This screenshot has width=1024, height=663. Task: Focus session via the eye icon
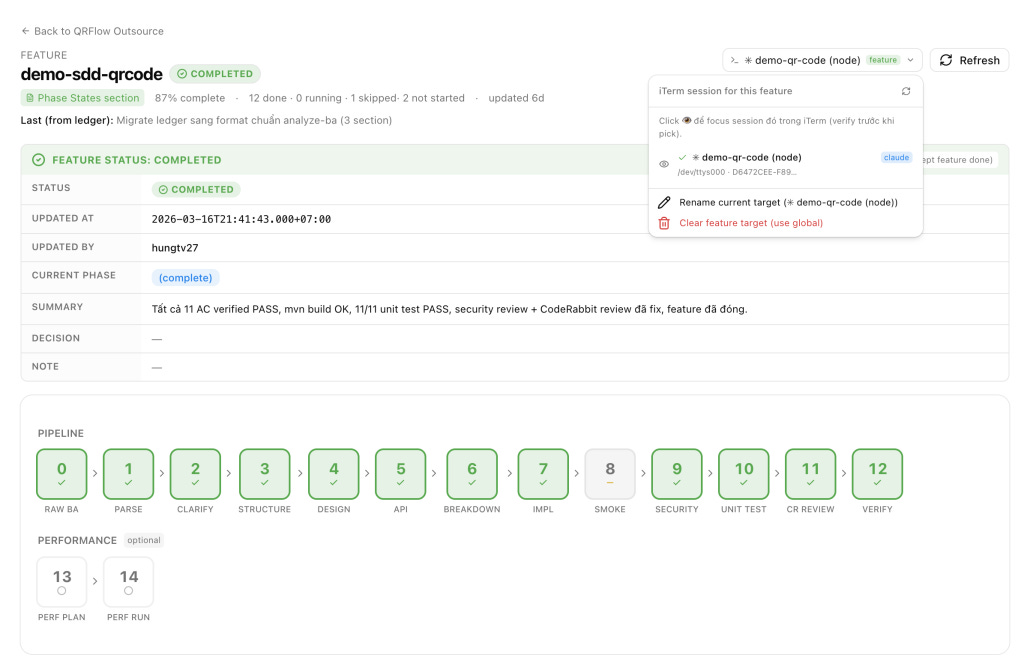pyautogui.click(x=664, y=164)
